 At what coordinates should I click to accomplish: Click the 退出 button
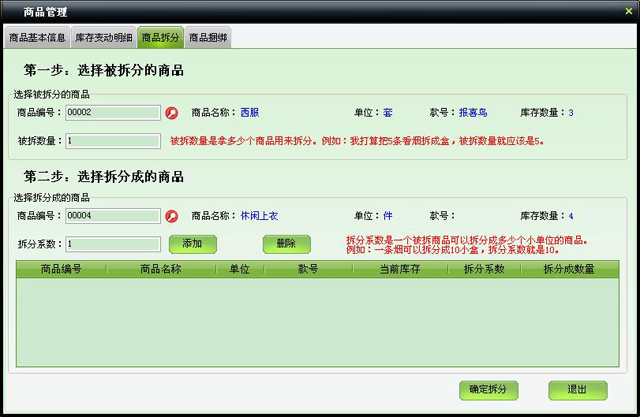(x=577, y=389)
